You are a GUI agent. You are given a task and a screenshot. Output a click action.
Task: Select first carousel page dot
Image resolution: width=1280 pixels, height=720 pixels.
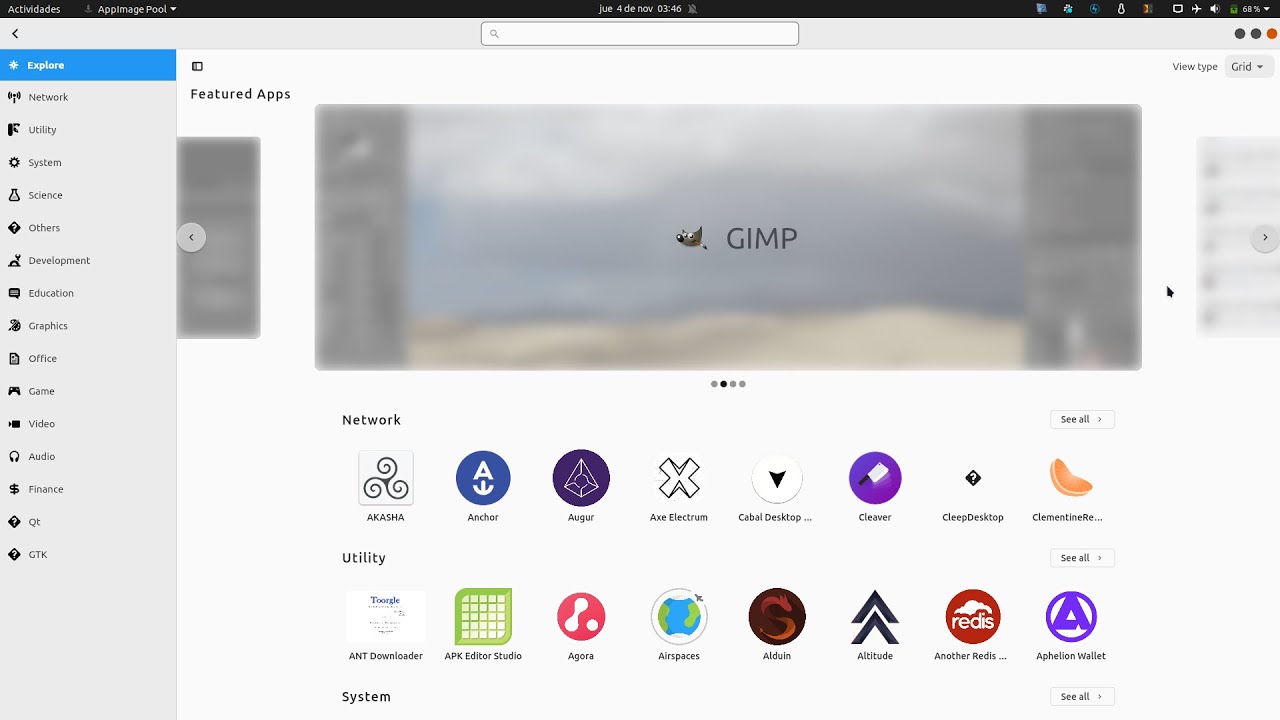(714, 384)
